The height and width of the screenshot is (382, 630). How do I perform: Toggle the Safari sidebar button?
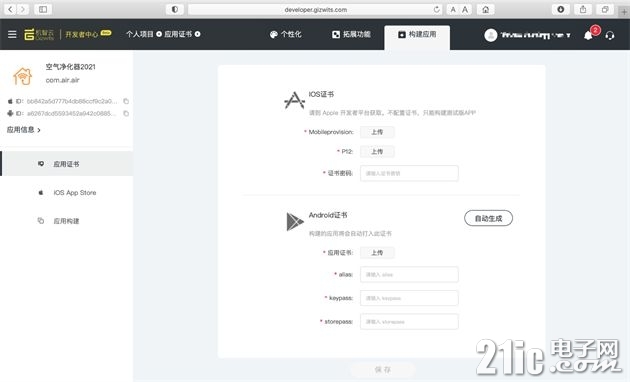[x=43, y=9]
